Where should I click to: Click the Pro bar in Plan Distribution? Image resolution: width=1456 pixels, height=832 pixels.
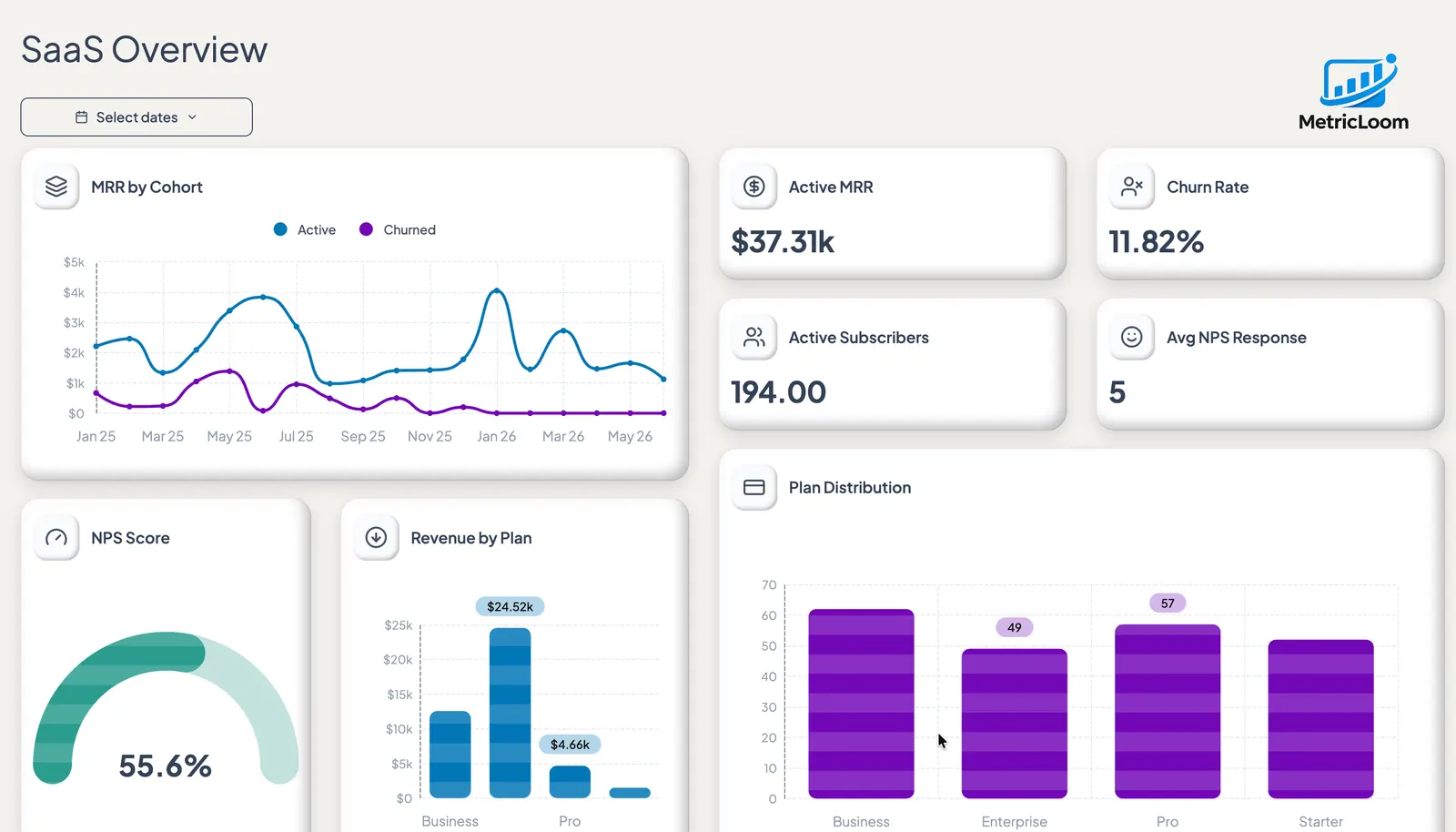pyautogui.click(x=1168, y=711)
